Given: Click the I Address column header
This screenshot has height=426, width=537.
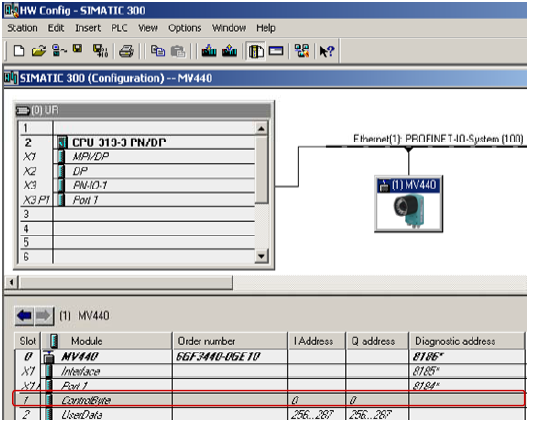Looking at the screenshot, I should click(x=317, y=341).
